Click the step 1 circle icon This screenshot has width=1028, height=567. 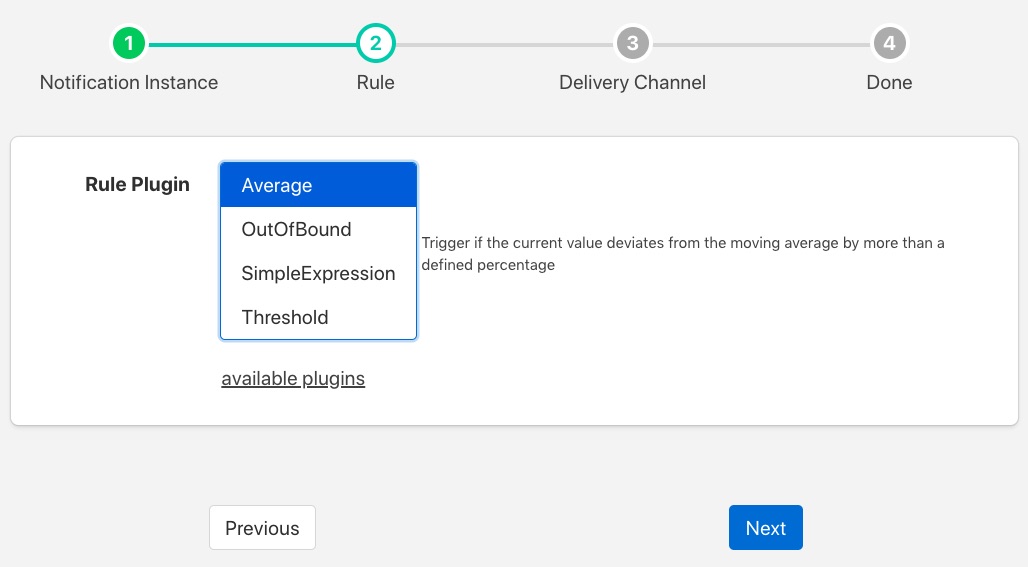point(129,44)
